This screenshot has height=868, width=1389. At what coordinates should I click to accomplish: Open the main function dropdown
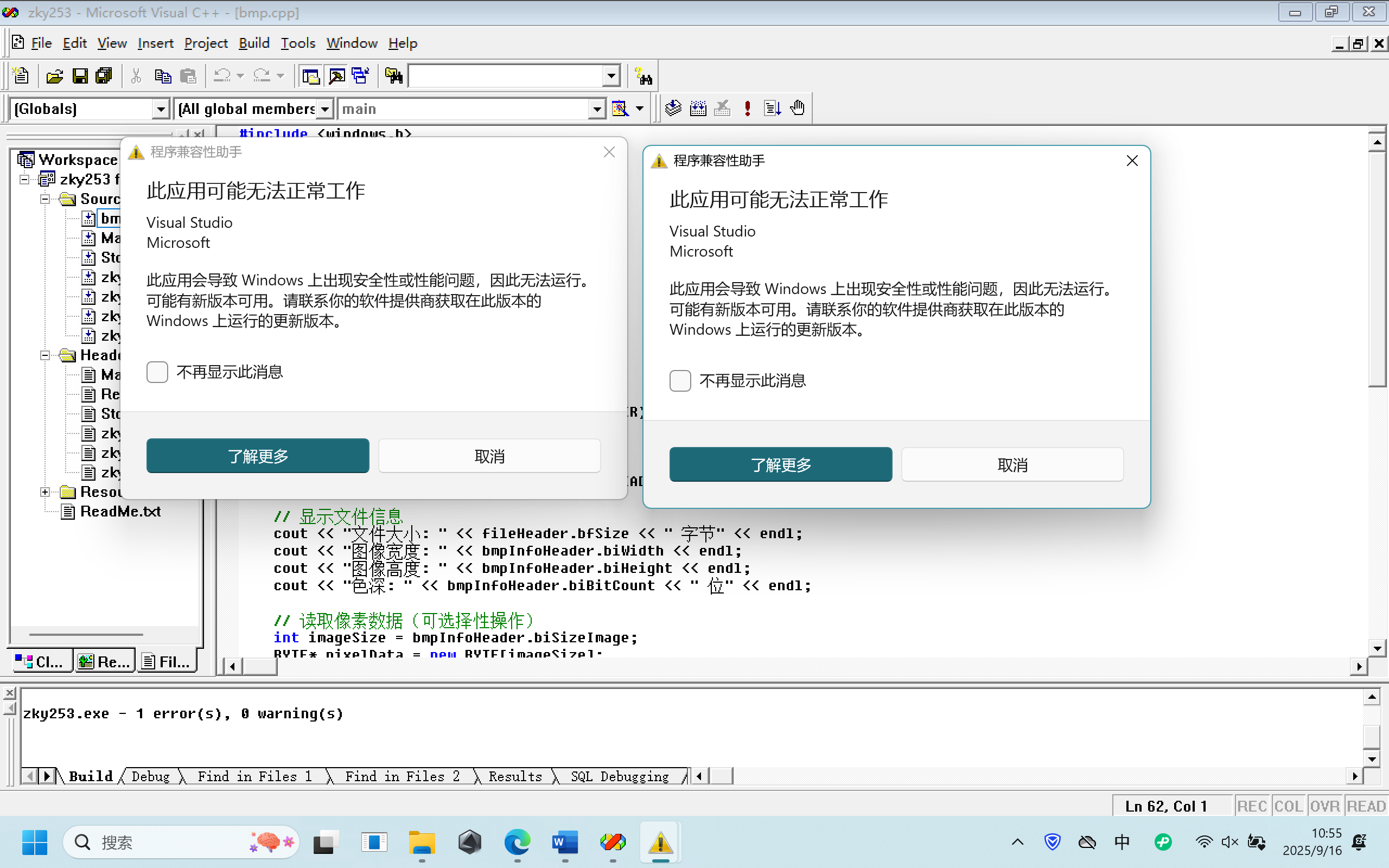(597, 109)
